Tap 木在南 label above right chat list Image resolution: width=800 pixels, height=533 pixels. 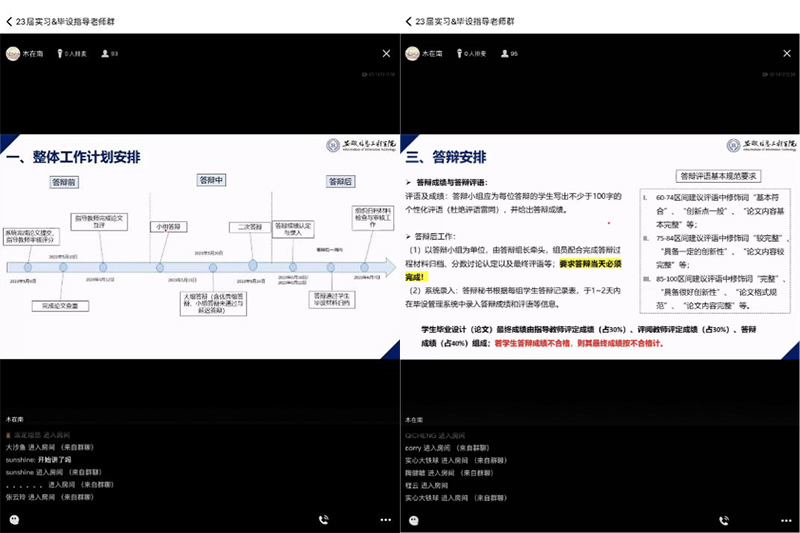(x=414, y=420)
